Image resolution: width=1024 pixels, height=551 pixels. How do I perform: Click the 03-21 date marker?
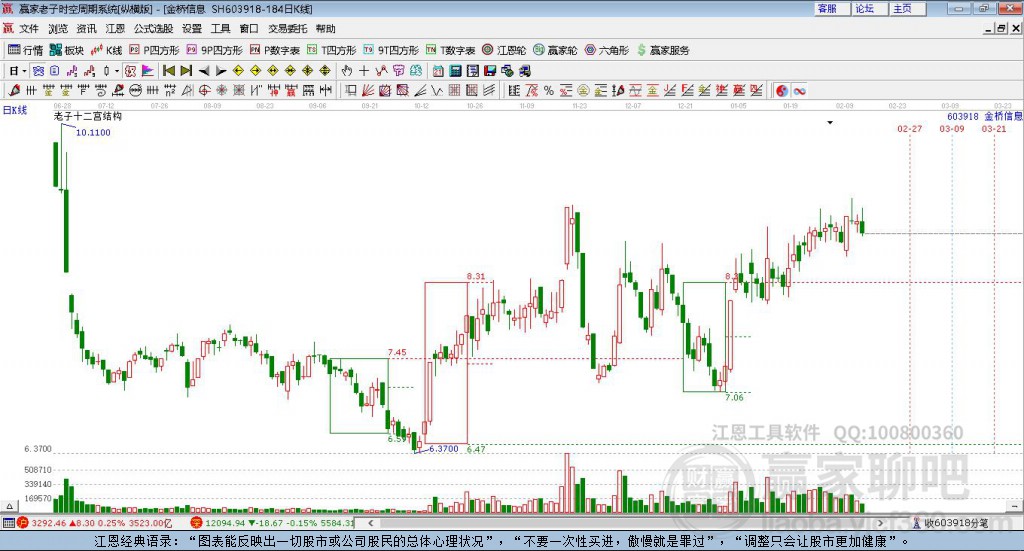[994, 129]
